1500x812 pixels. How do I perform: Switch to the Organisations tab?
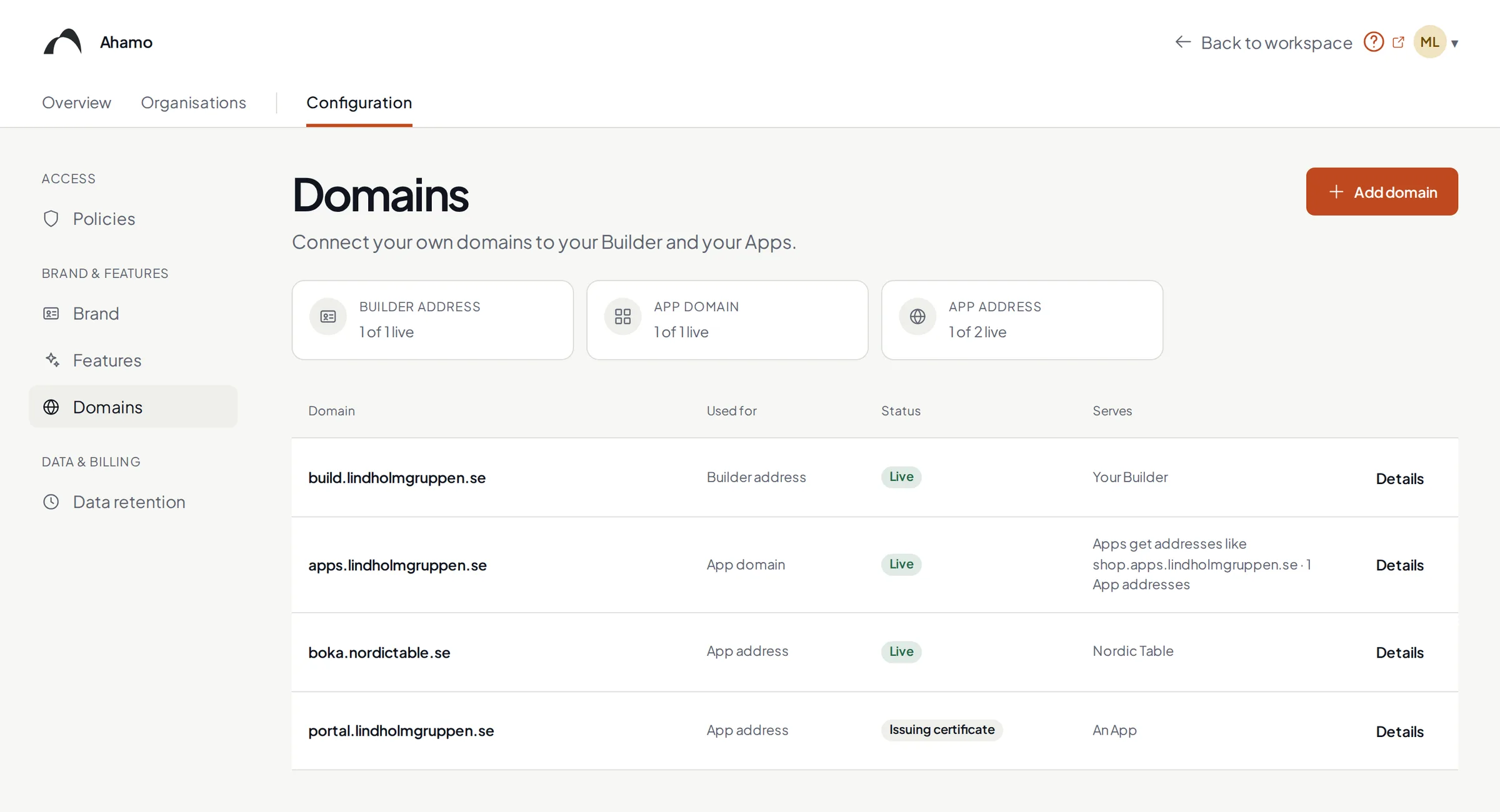click(x=193, y=102)
